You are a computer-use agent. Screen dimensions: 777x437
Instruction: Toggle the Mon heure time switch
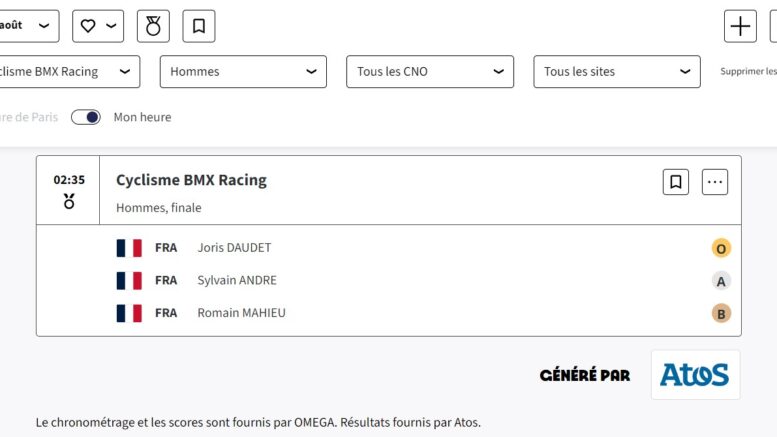pos(86,117)
